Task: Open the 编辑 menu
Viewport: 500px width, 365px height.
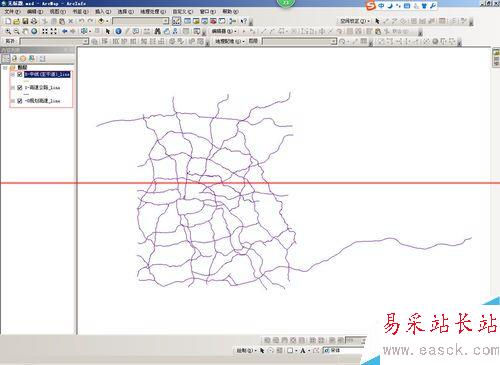Action: pyautogui.click(x=35, y=12)
